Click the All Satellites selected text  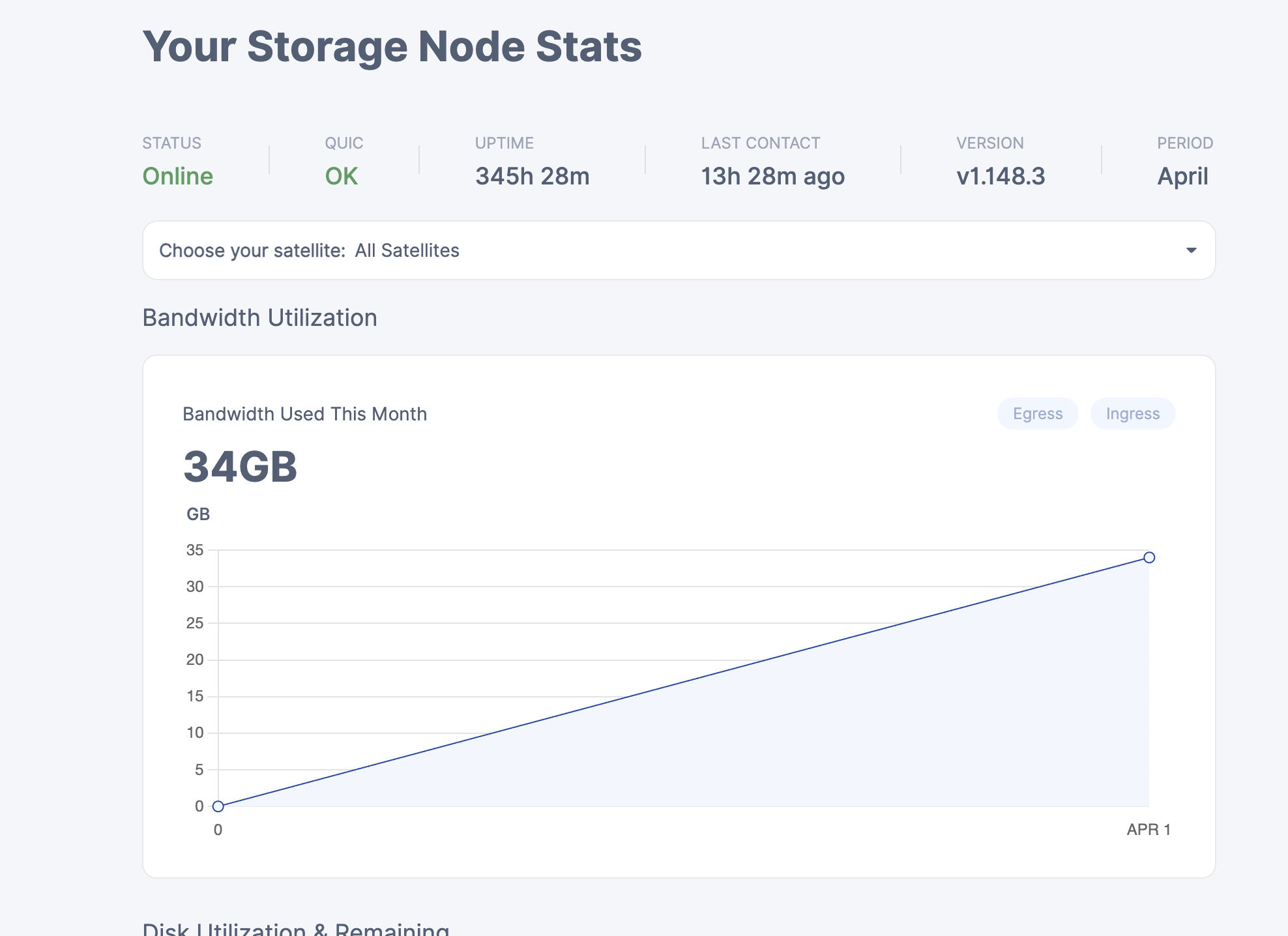coord(407,250)
